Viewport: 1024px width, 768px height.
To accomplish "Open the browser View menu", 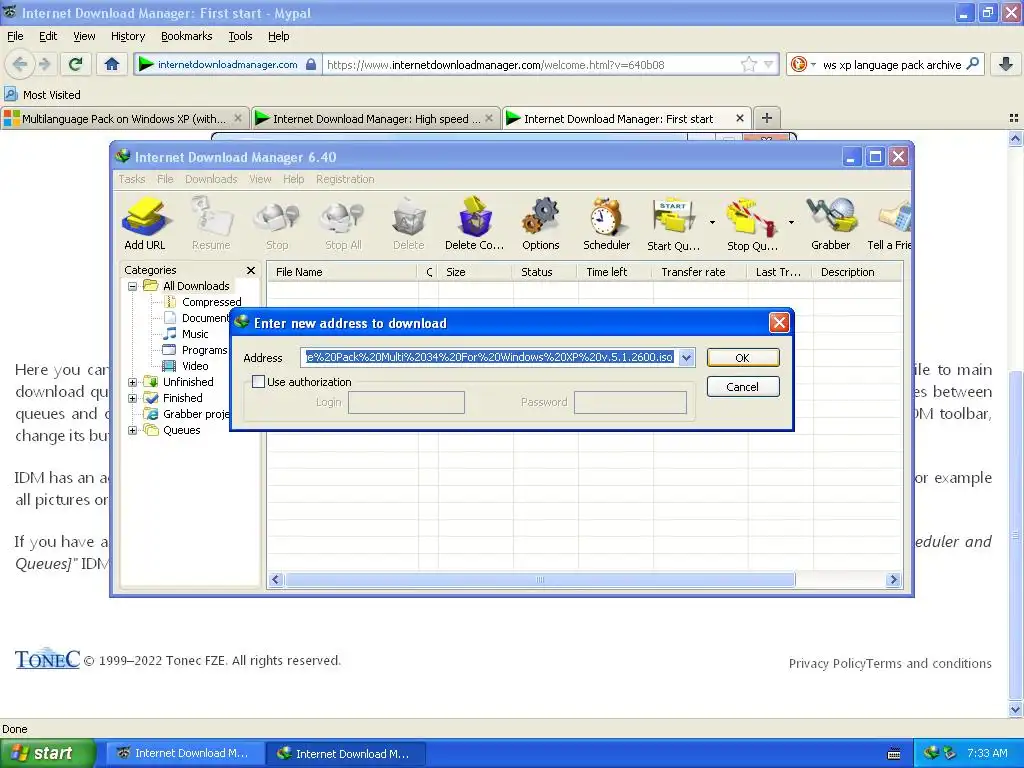I will [x=84, y=36].
